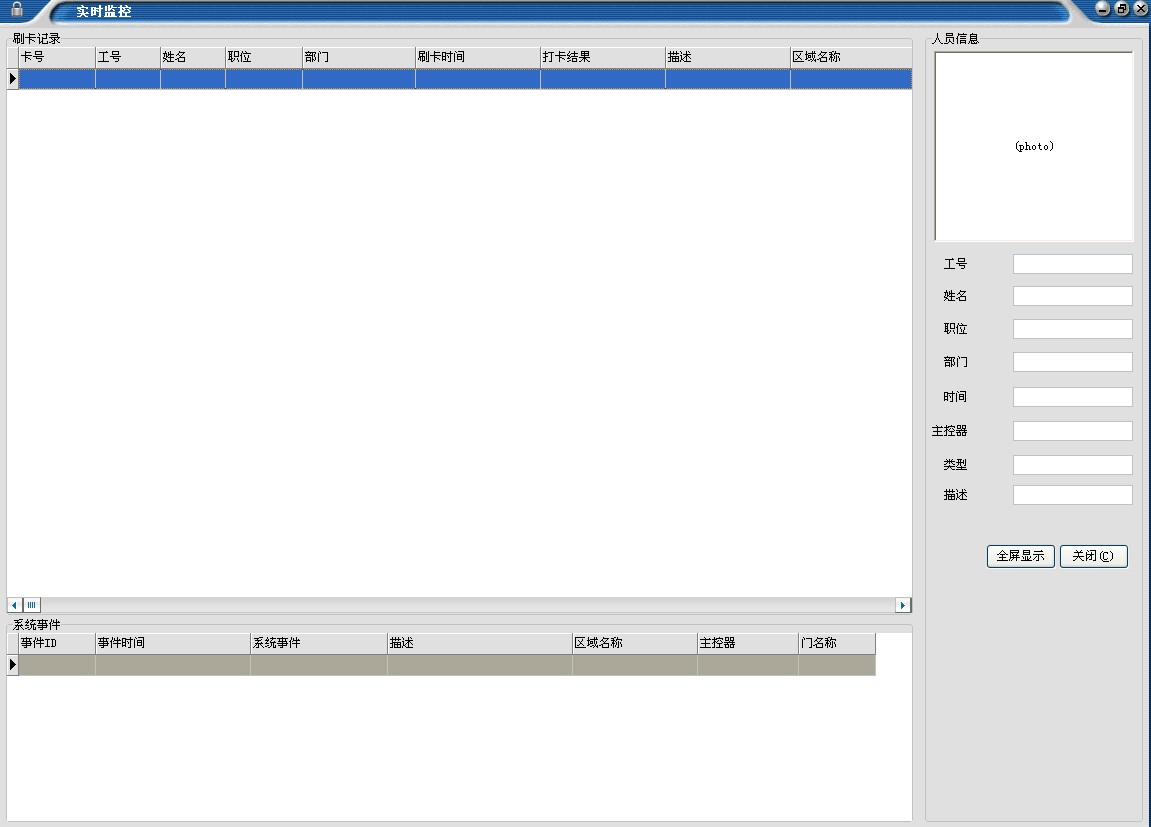Focus the 主控器 field in personnel info
This screenshot has height=827, width=1151.
point(1072,431)
